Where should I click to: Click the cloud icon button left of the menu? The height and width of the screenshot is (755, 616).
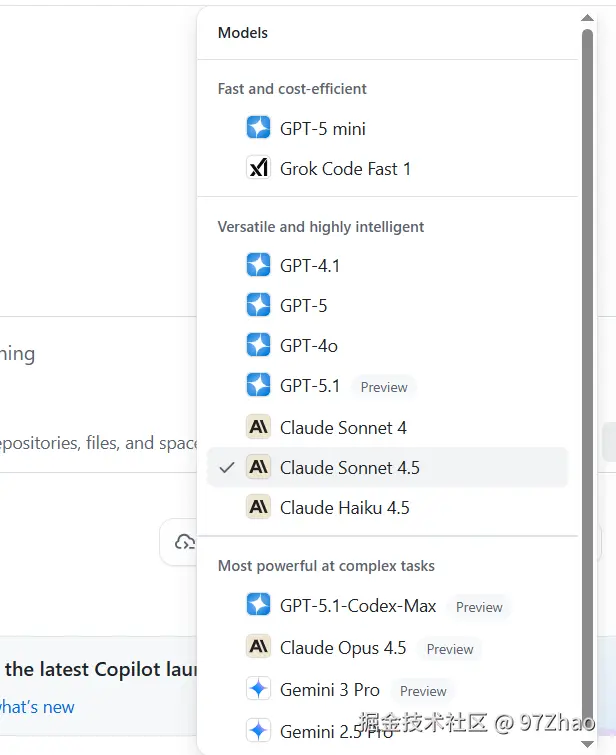tap(184, 542)
